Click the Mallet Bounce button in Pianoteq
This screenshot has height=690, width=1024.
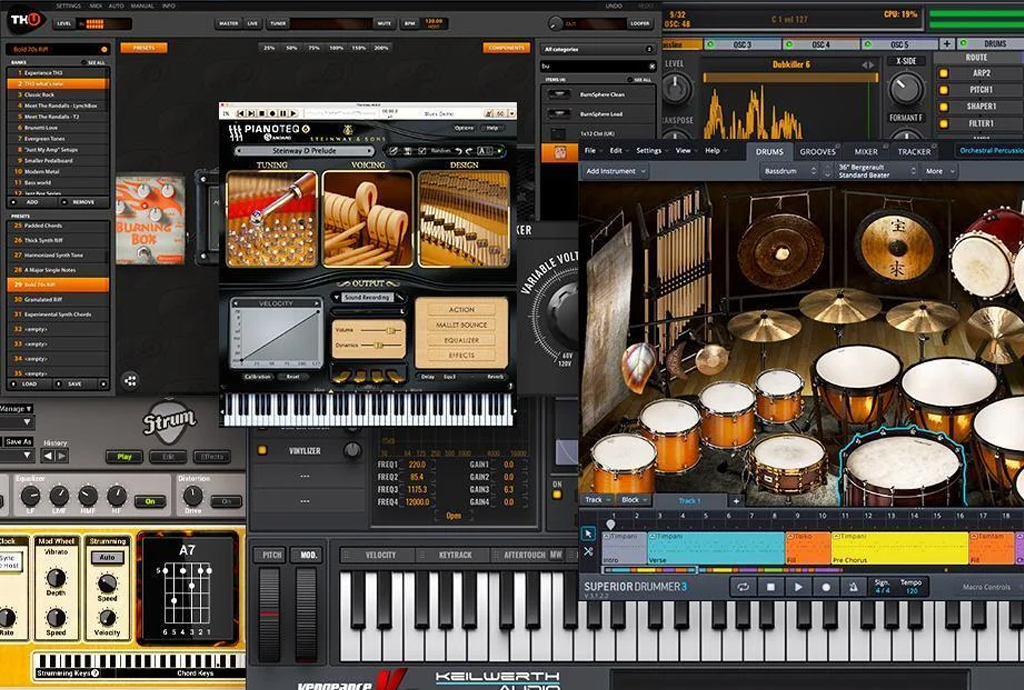461,325
